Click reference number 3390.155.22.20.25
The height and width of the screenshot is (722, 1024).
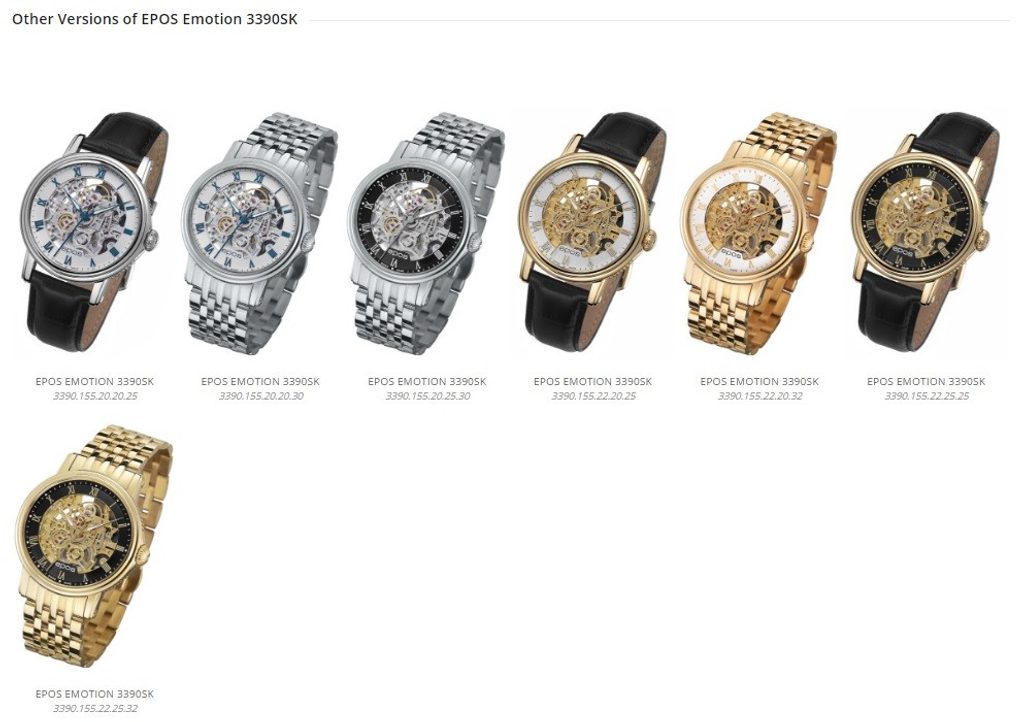click(x=593, y=396)
